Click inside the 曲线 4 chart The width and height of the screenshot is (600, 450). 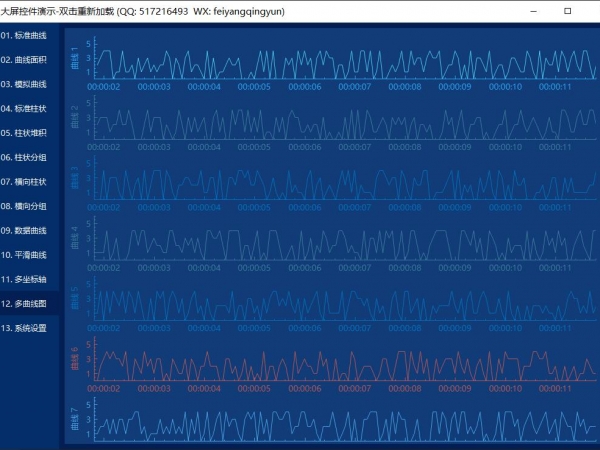(340, 241)
